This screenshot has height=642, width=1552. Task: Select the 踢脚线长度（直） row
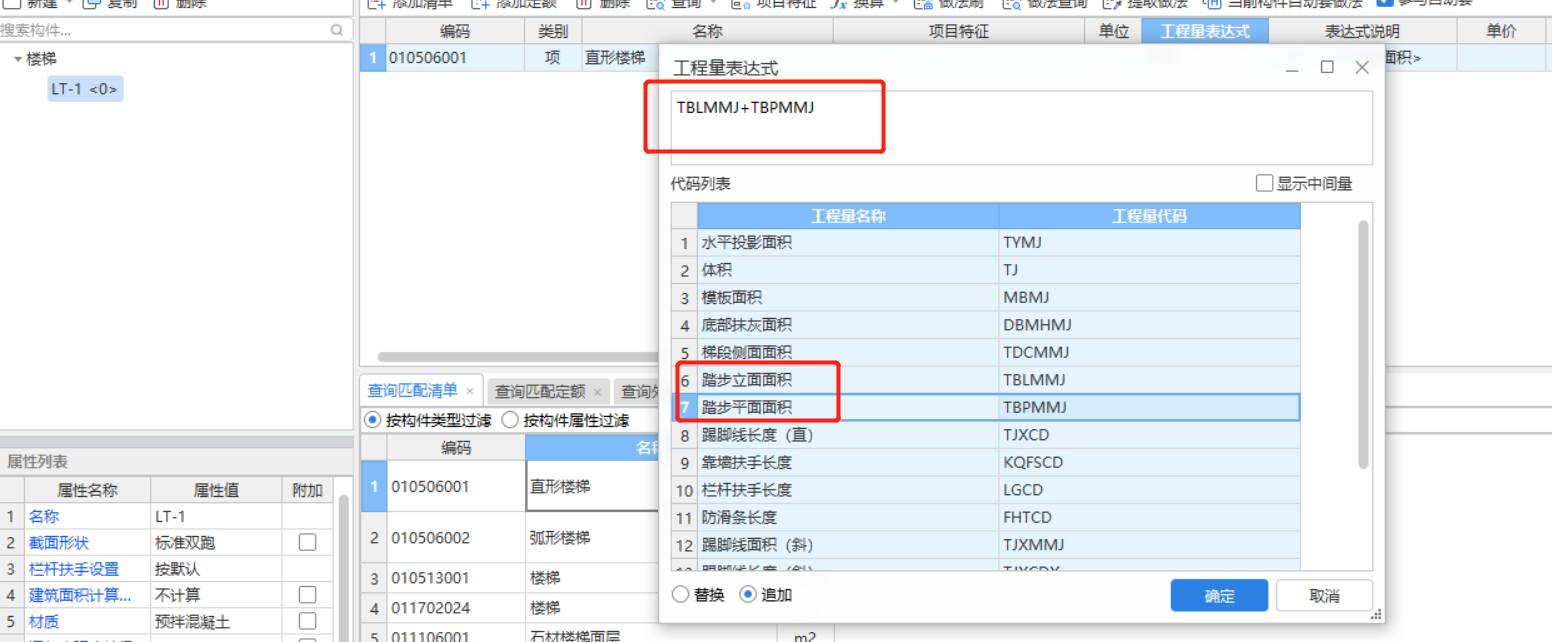[x=985, y=435]
